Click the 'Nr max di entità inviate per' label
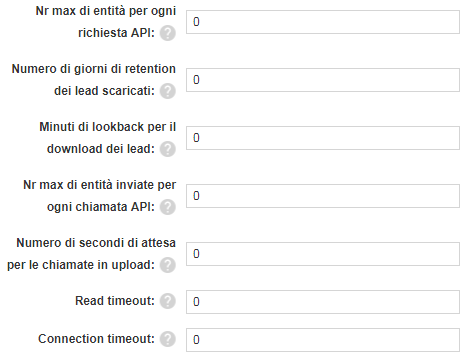Viewport: 468px width, 361px height. 99,185
